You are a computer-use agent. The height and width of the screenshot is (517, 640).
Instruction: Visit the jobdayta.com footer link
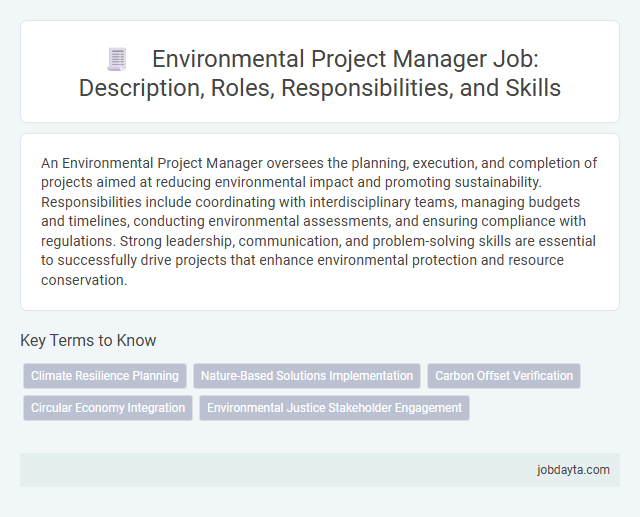pyautogui.click(x=573, y=470)
